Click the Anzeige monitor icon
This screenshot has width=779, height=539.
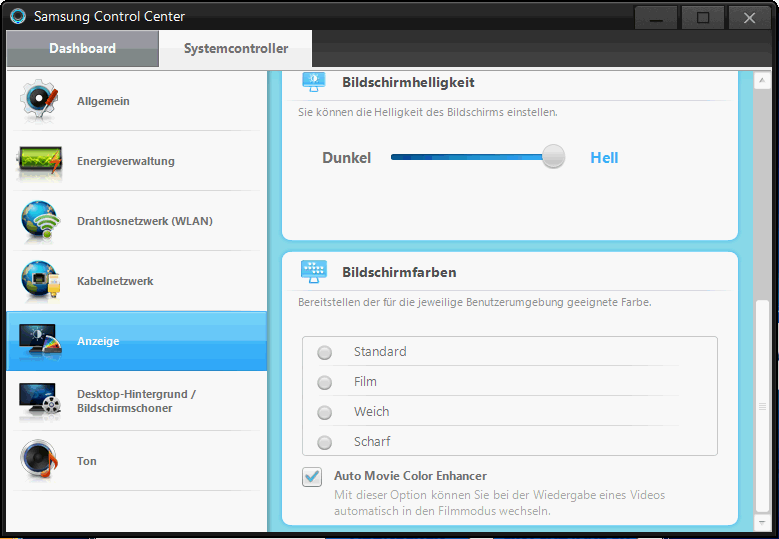tap(40, 340)
